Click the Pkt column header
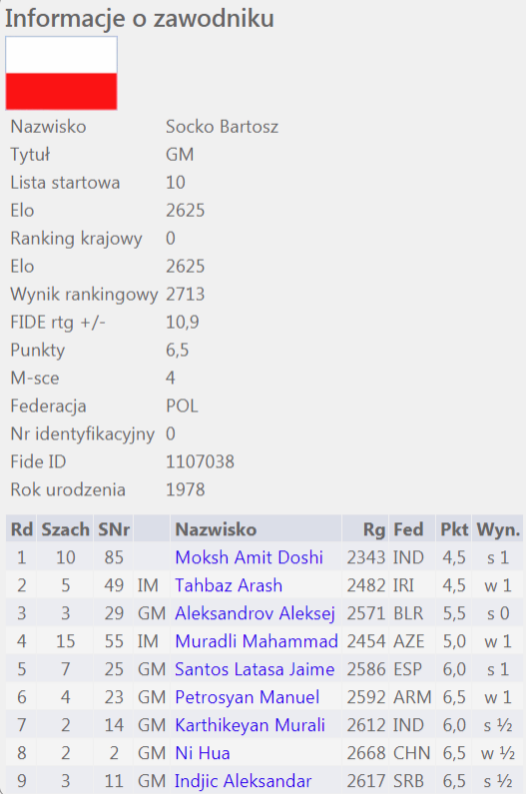The image size is (526, 794). (454, 530)
